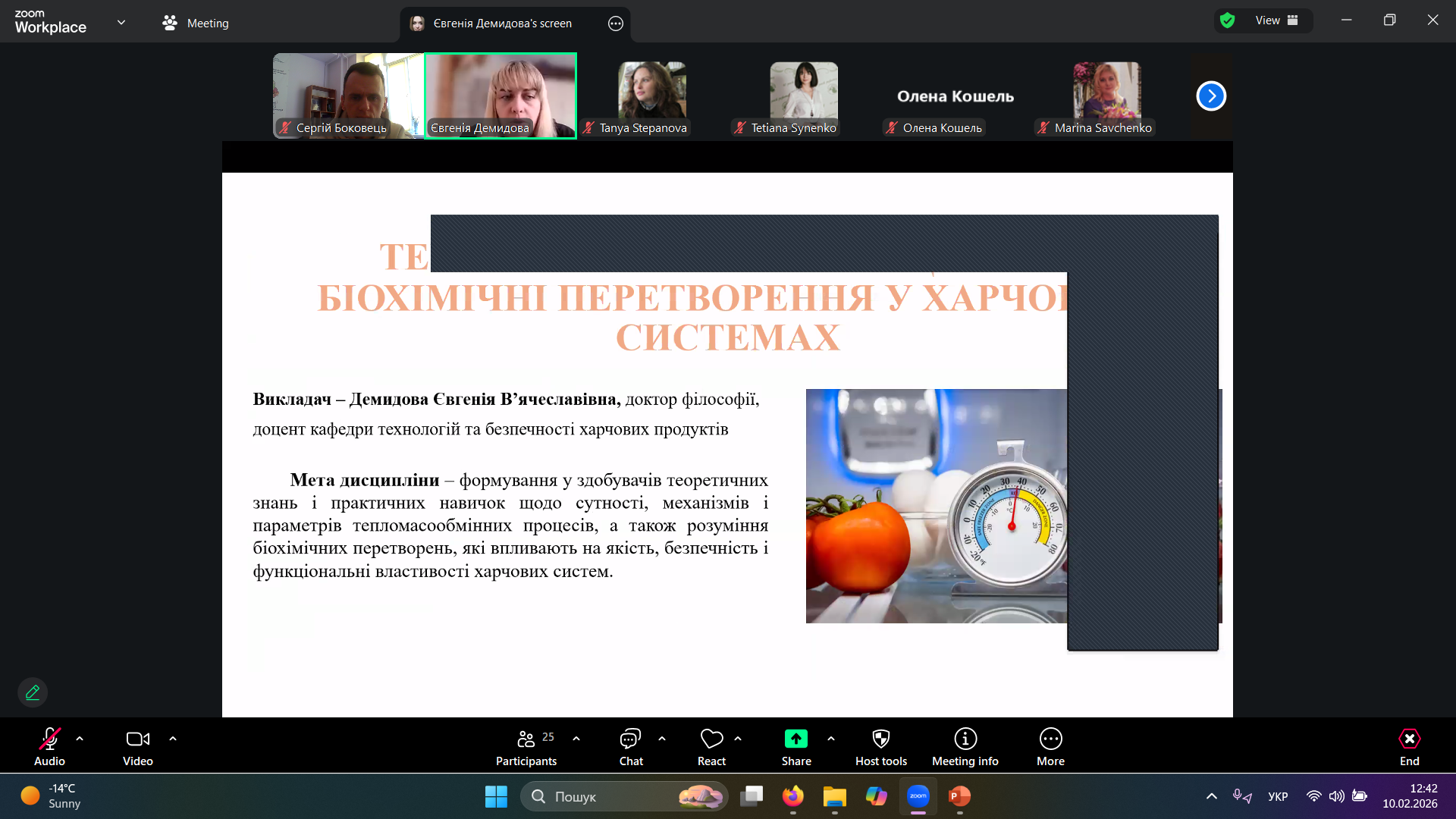Viewport: 1456px width, 819px height.
Task: Open the Chat panel
Action: (630, 747)
